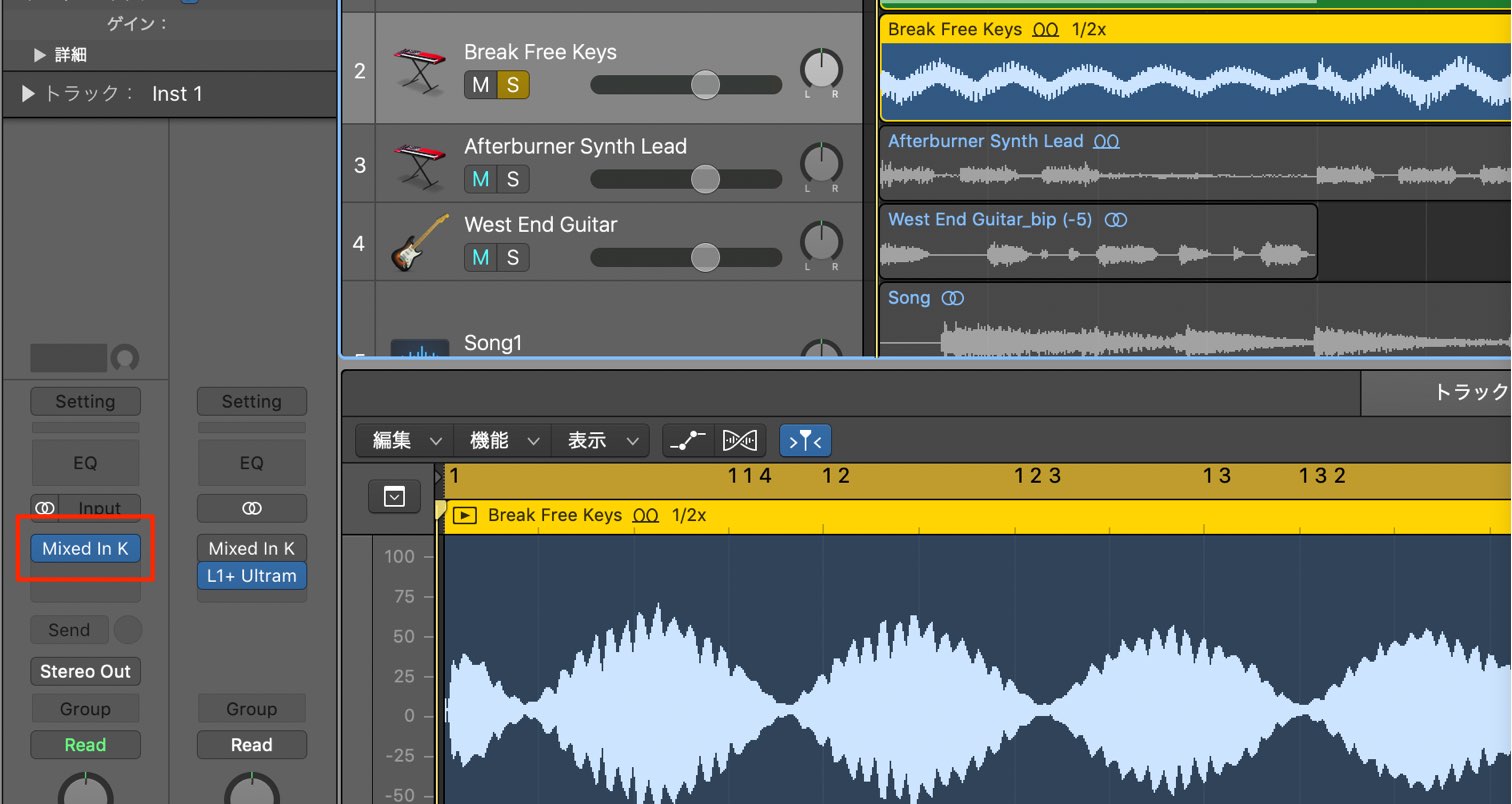The image size is (1512, 804).
Task: Click bar 1 2 in the editor ruler
Action: (x=836, y=476)
